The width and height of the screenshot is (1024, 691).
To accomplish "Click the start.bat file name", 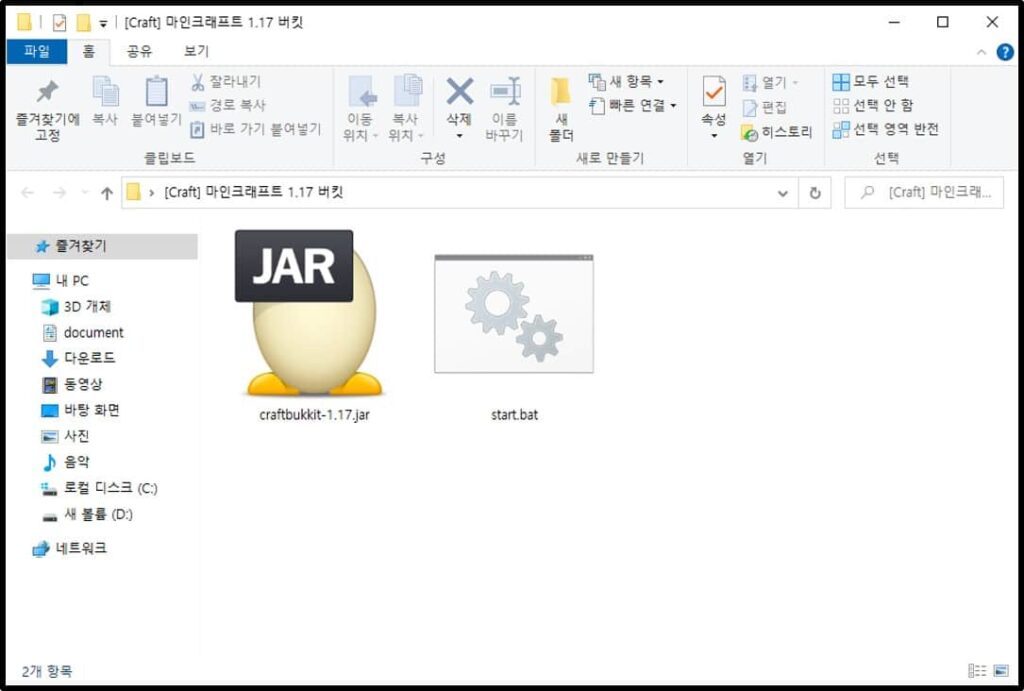I will coord(515,415).
